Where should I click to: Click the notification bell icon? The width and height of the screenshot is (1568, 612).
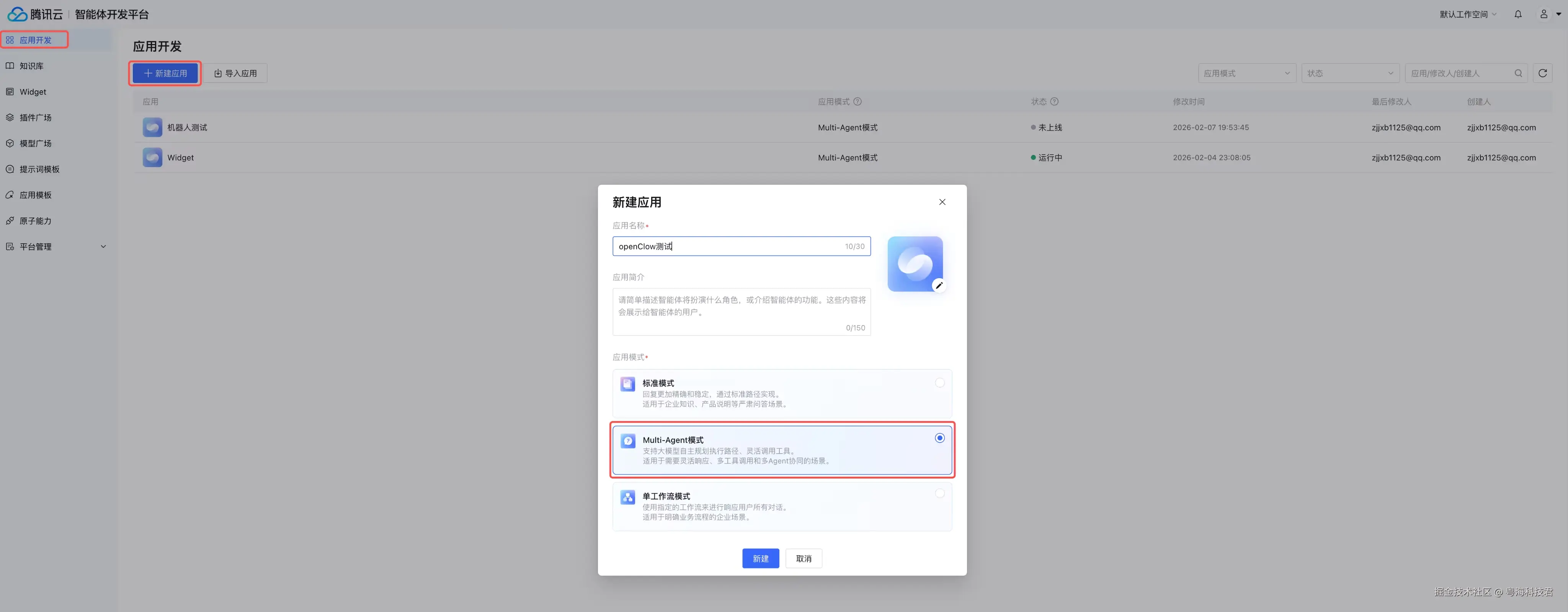[x=1518, y=14]
